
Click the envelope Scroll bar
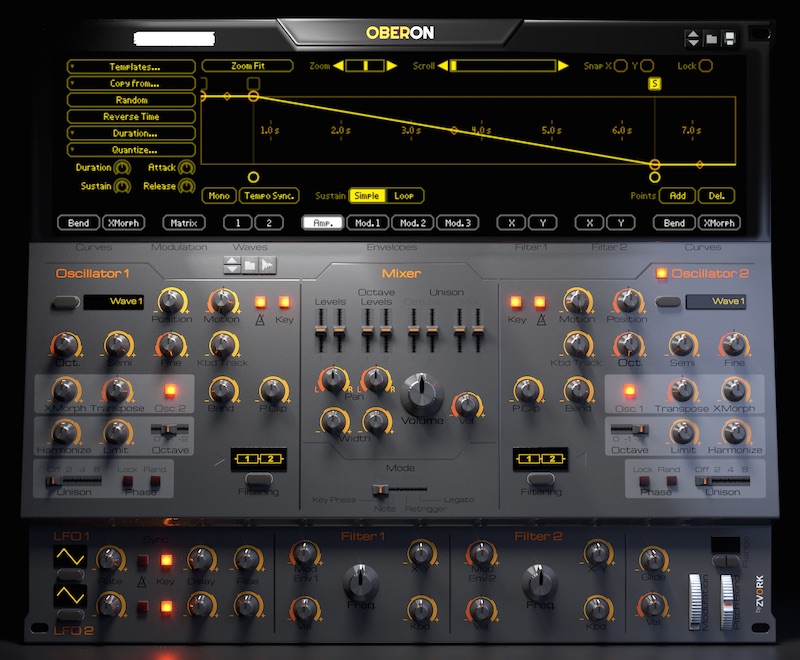tap(503, 66)
